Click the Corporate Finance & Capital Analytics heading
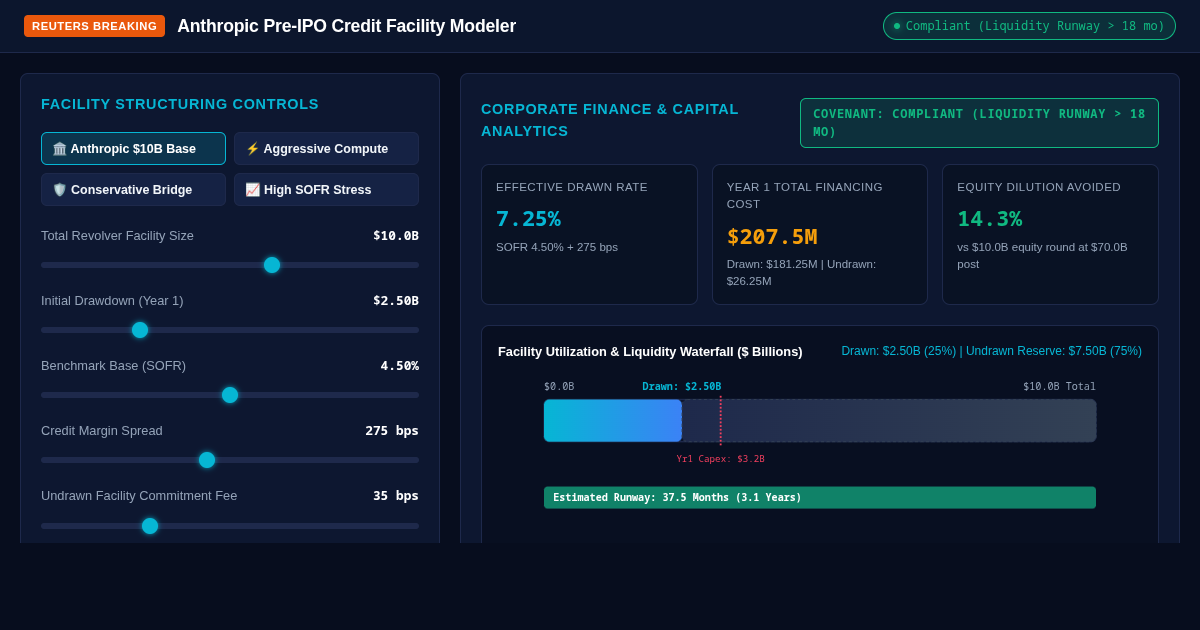Image resolution: width=1200 pixels, height=630 pixels. tap(610, 120)
